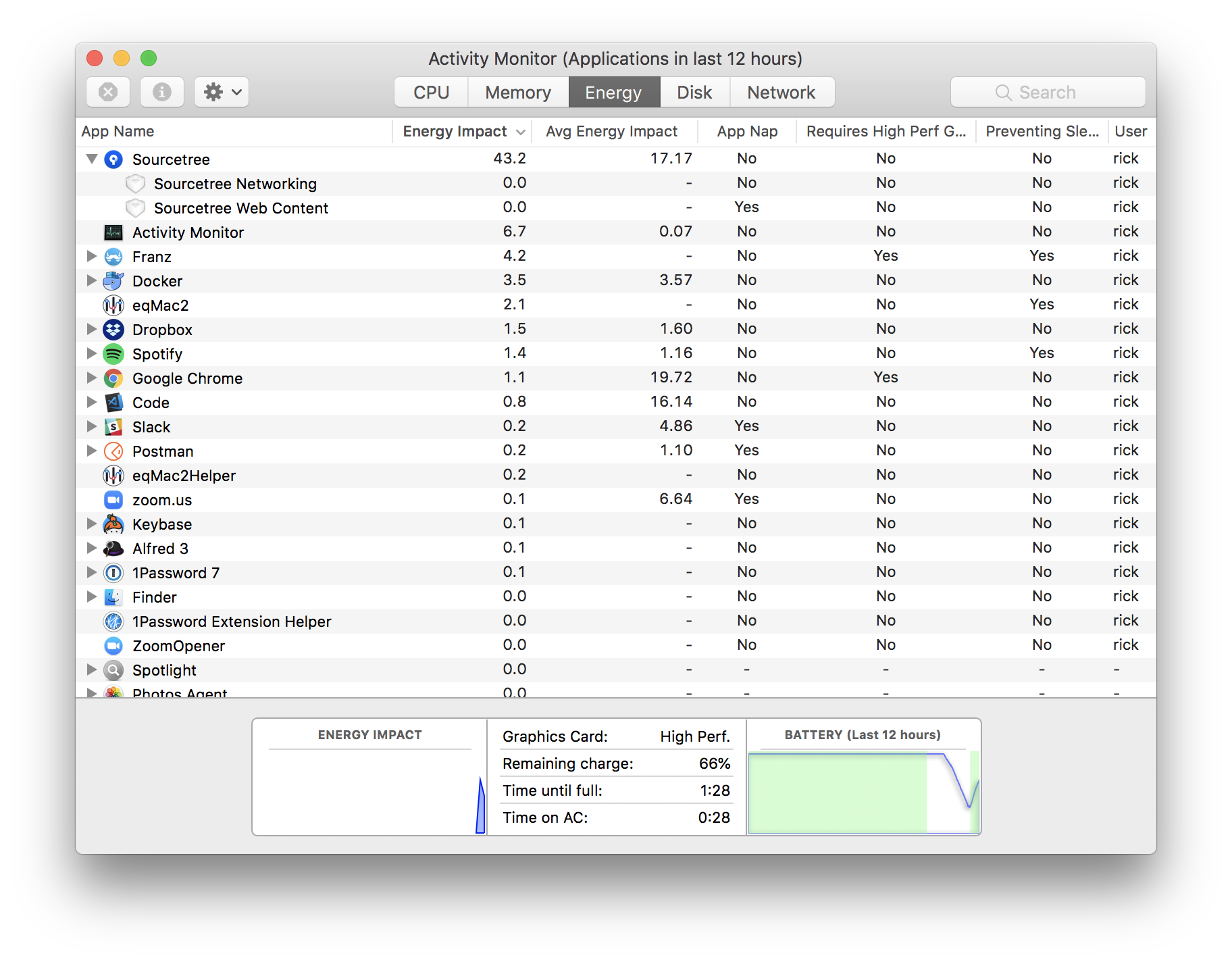This screenshot has width=1232, height=962.
Task: Switch to the Network tab
Action: tap(781, 93)
